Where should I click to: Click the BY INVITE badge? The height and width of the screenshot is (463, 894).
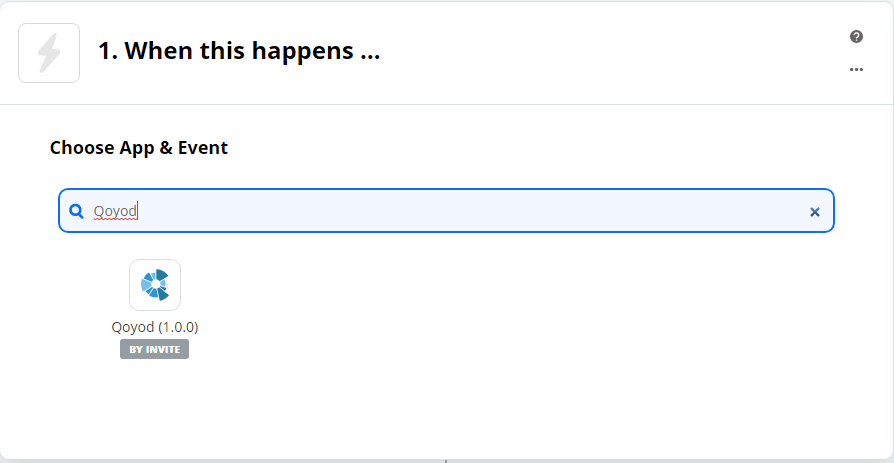[154, 350]
